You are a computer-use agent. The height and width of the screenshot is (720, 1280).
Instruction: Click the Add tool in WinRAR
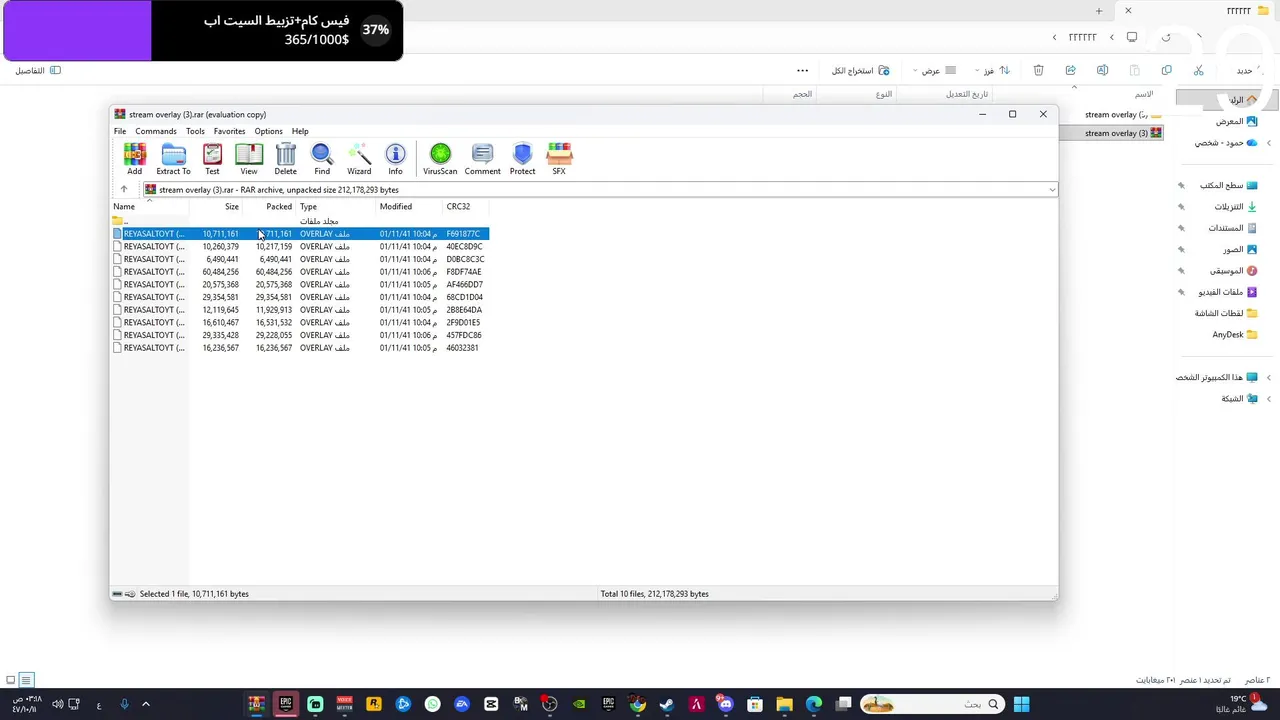[134, 159]
